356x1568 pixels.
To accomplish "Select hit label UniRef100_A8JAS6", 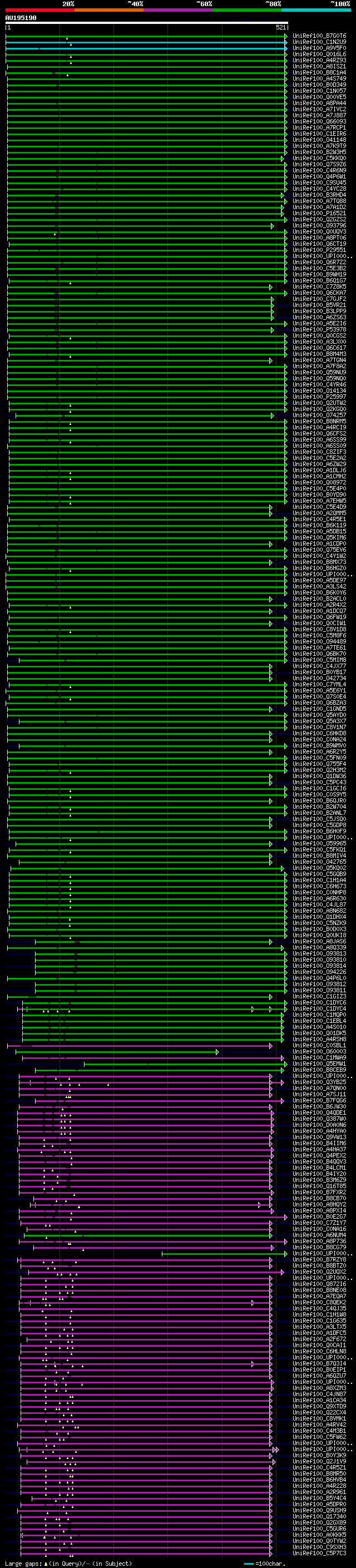I will click(x=319, y=941).
